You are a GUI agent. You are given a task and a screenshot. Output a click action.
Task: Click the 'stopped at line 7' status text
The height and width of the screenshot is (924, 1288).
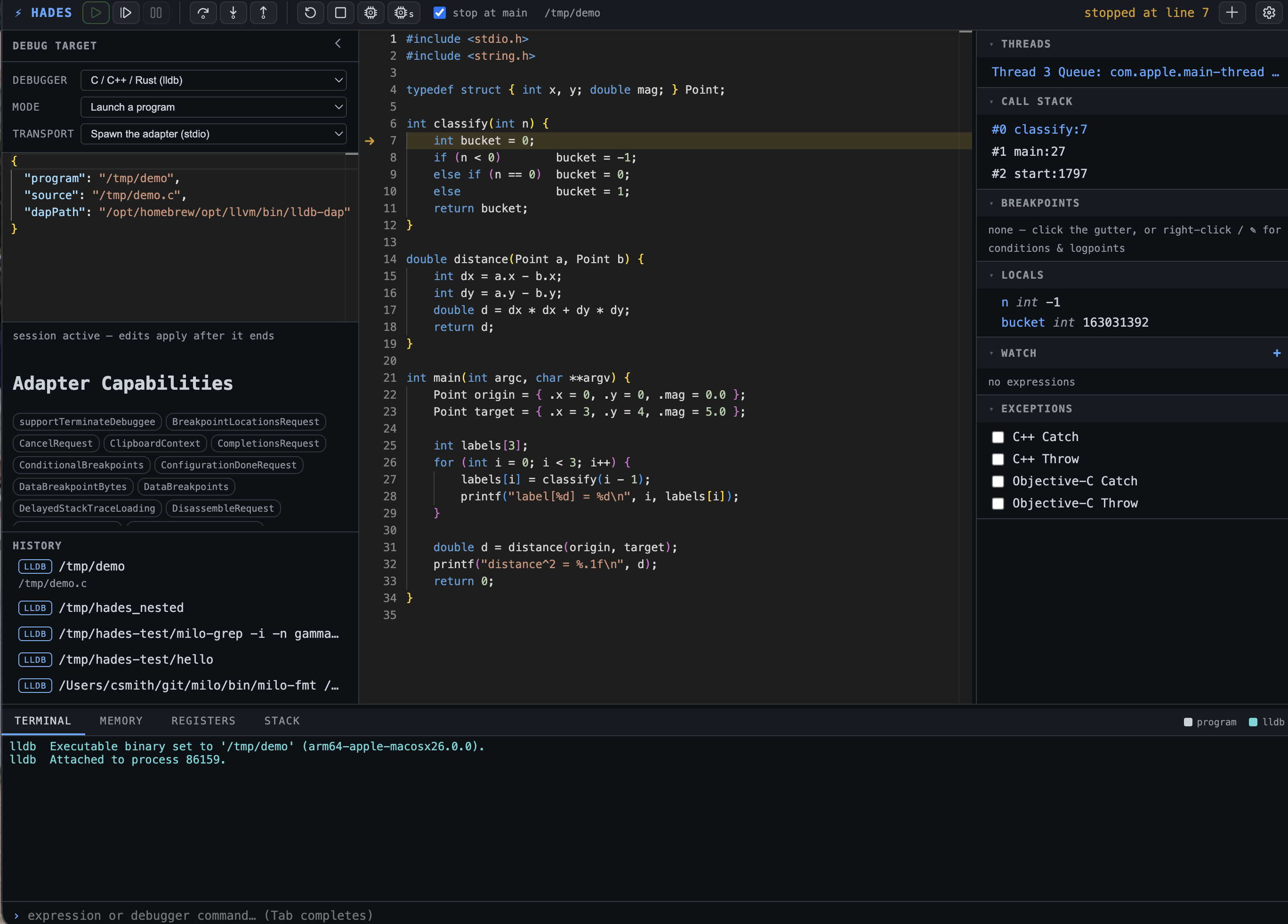click(x=1146, y=13)
